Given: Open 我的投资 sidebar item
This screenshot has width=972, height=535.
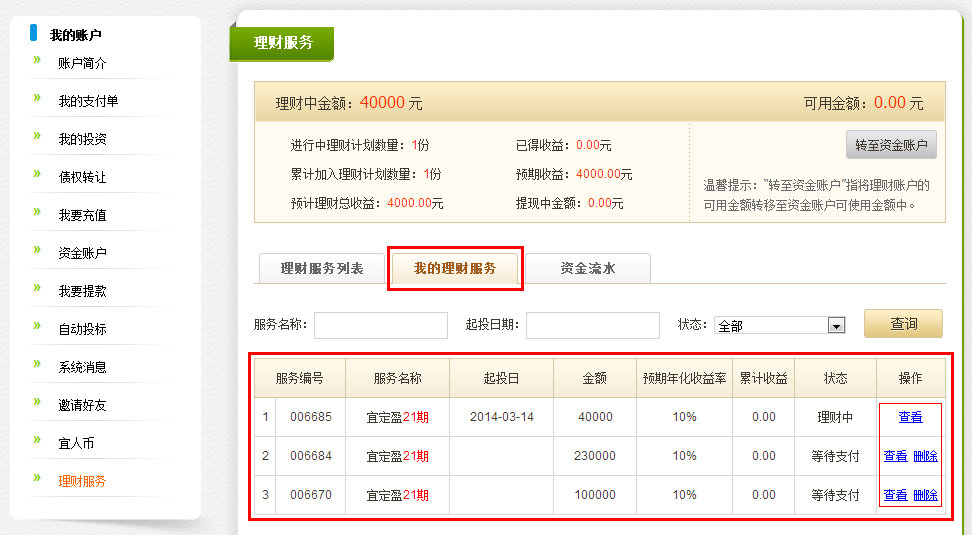Looking at the screenshot, I should [x=82, y=139].
